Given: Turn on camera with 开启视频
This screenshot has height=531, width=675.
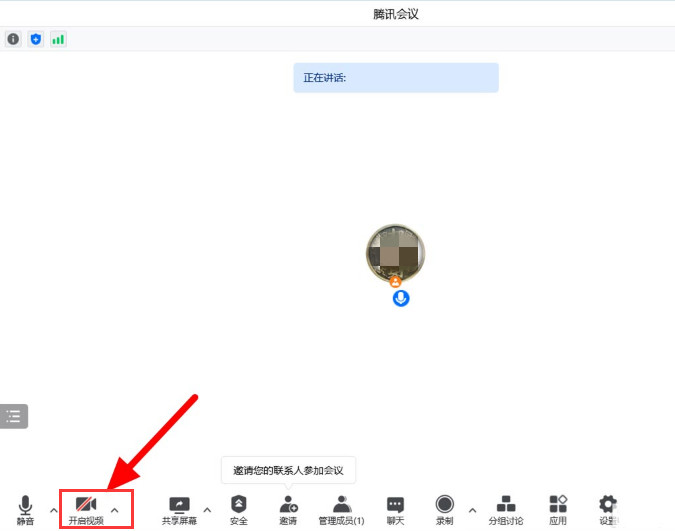Looking at the screenshot, I should coord(86,510).
